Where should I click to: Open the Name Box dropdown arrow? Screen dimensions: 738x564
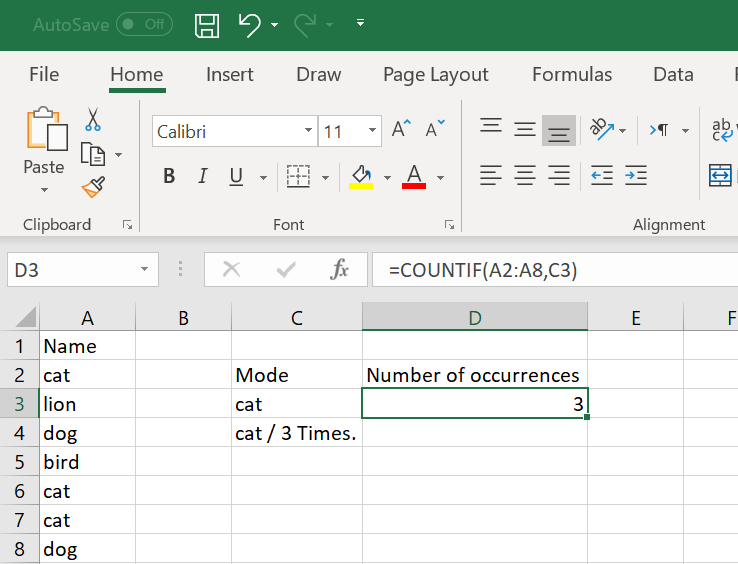pos(144,270)
